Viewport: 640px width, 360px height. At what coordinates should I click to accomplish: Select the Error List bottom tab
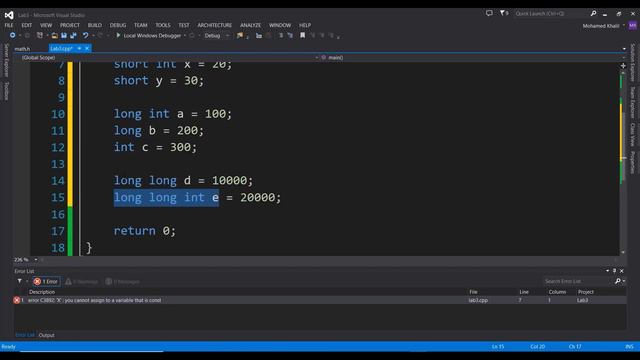(x=24, y=335)
